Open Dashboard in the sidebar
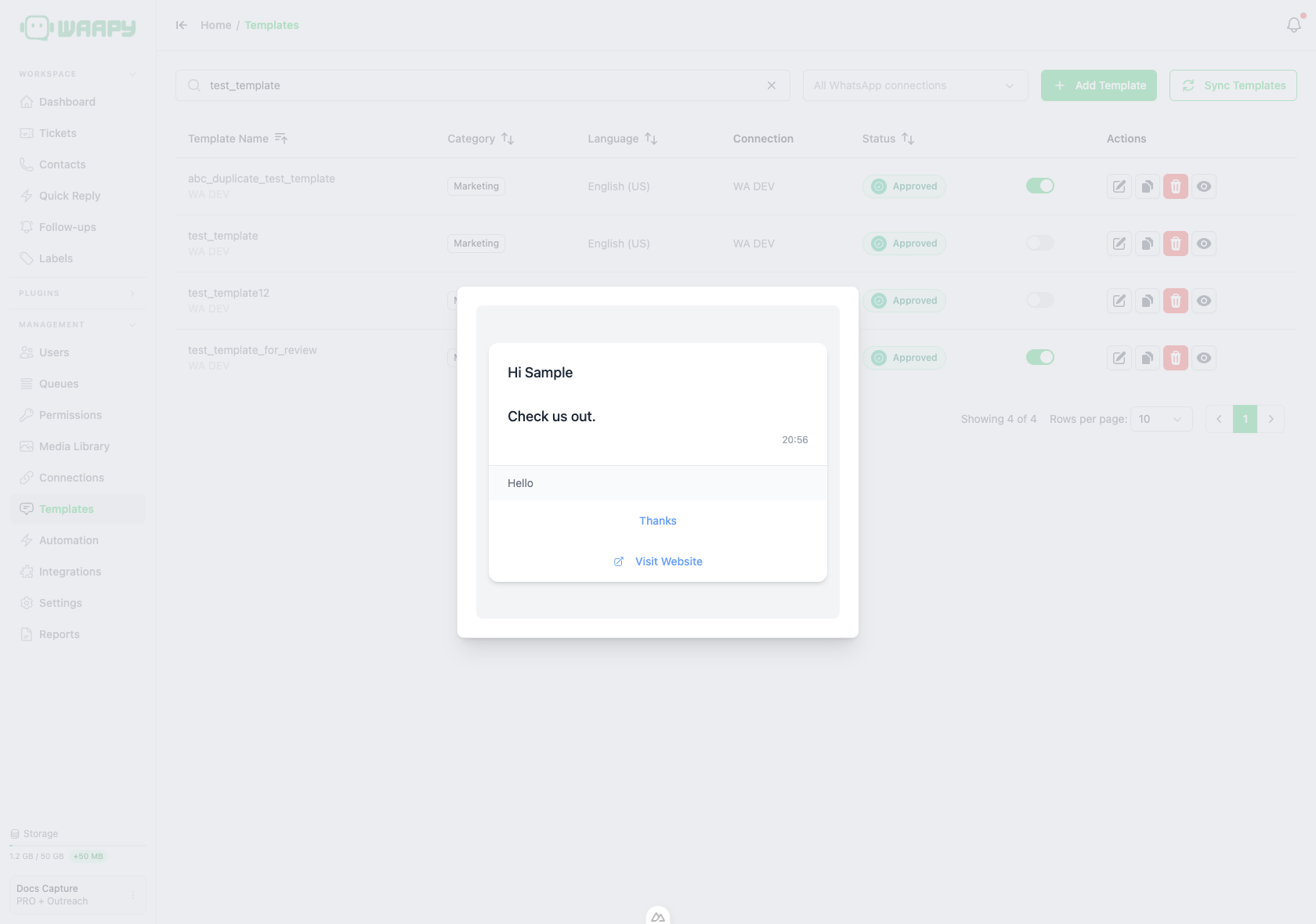The image size is (1316, 924). [78, 102]
